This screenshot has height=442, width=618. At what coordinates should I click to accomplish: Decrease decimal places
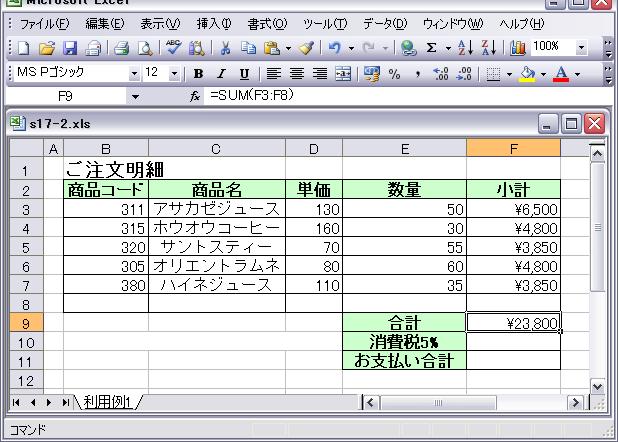coord(464,74)
